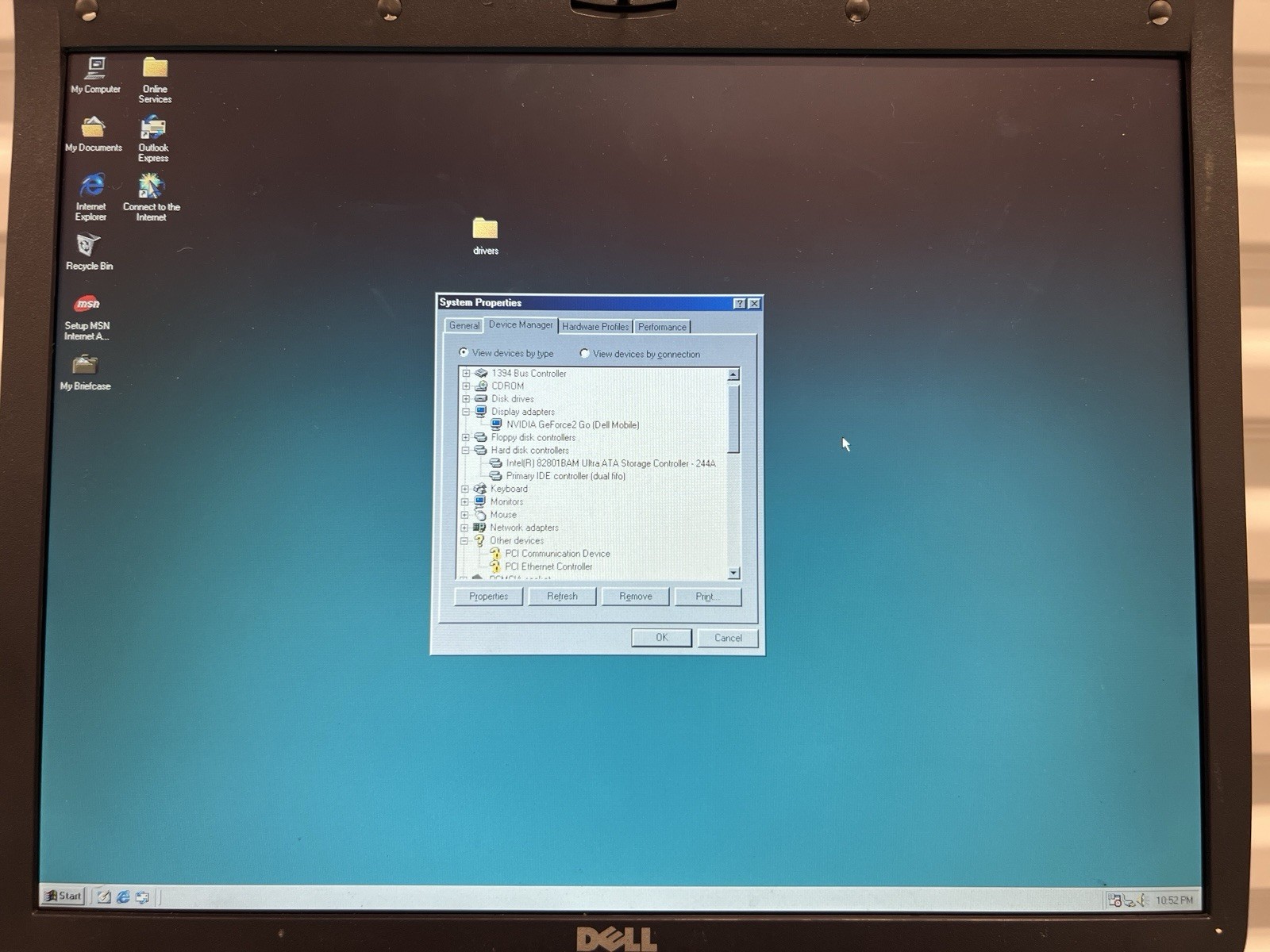This screenshot has height=952, width=1270.
Task: Click the middle system tray icon
Action: pyautogui.click(x=1129, y=900)
